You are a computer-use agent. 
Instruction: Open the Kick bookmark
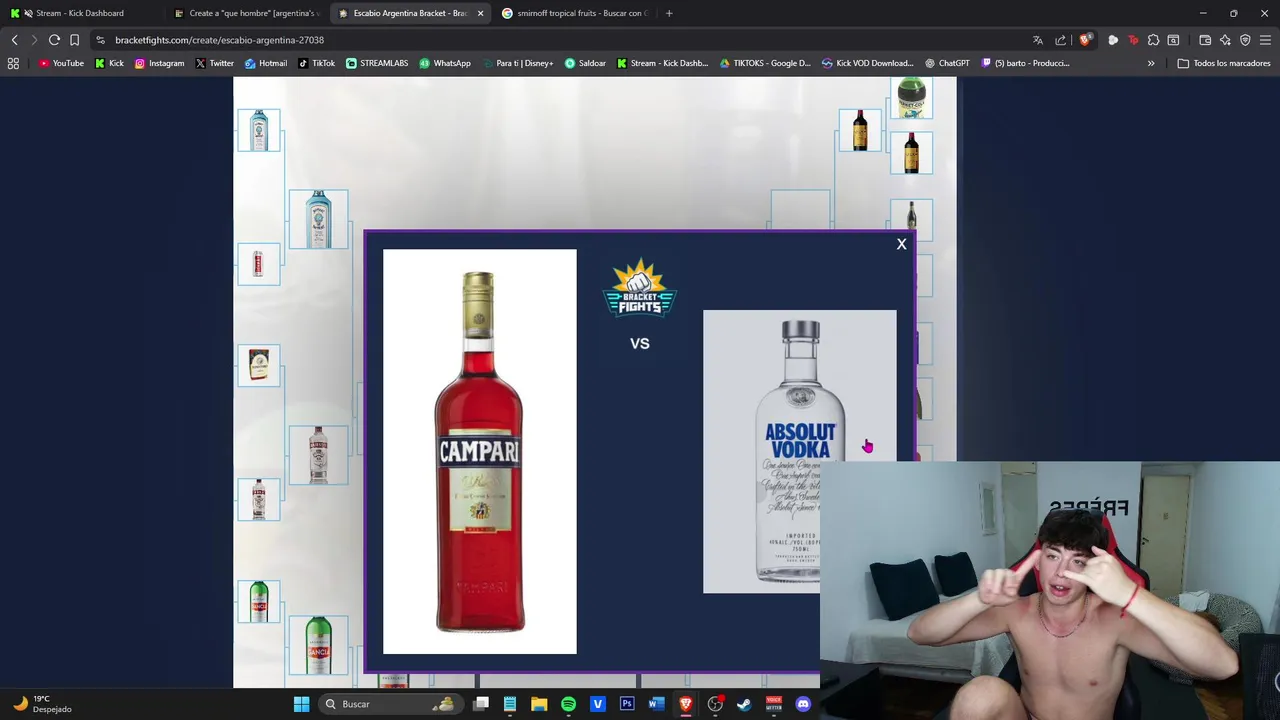(109, 63)
